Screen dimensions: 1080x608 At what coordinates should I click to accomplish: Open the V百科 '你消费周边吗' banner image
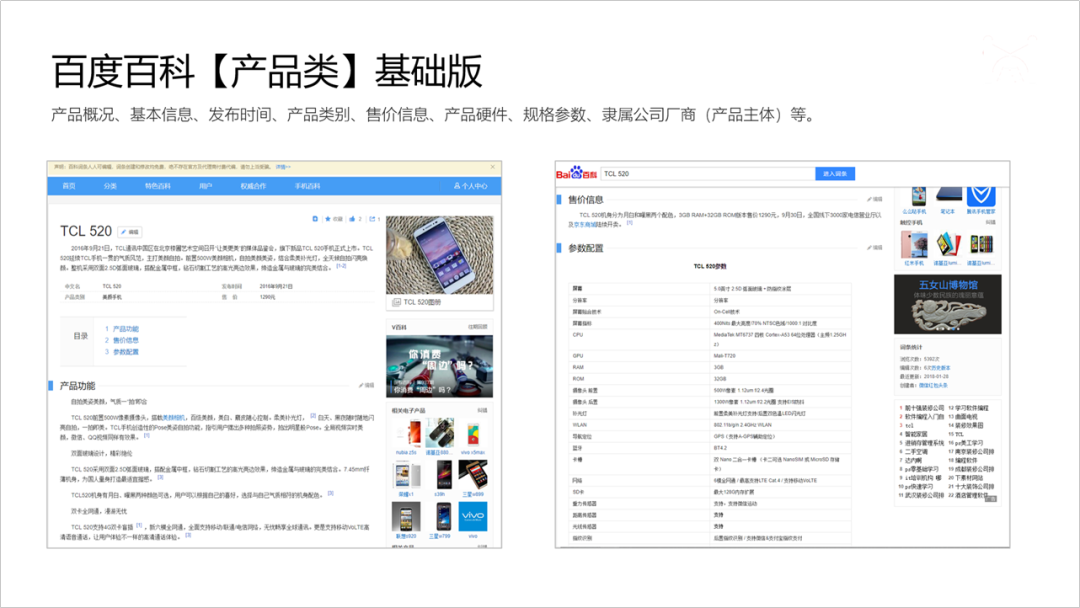(x=439, y=366)
